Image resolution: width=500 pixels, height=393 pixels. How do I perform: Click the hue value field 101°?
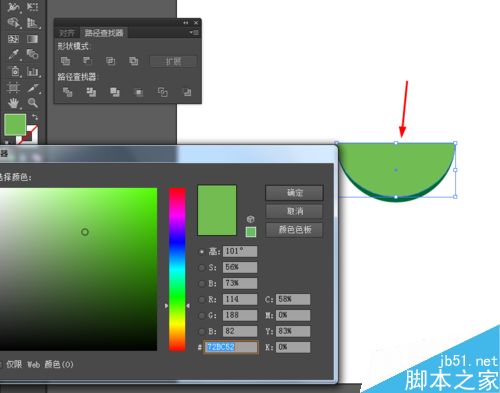pyautogui.click(x=240, y=251)
